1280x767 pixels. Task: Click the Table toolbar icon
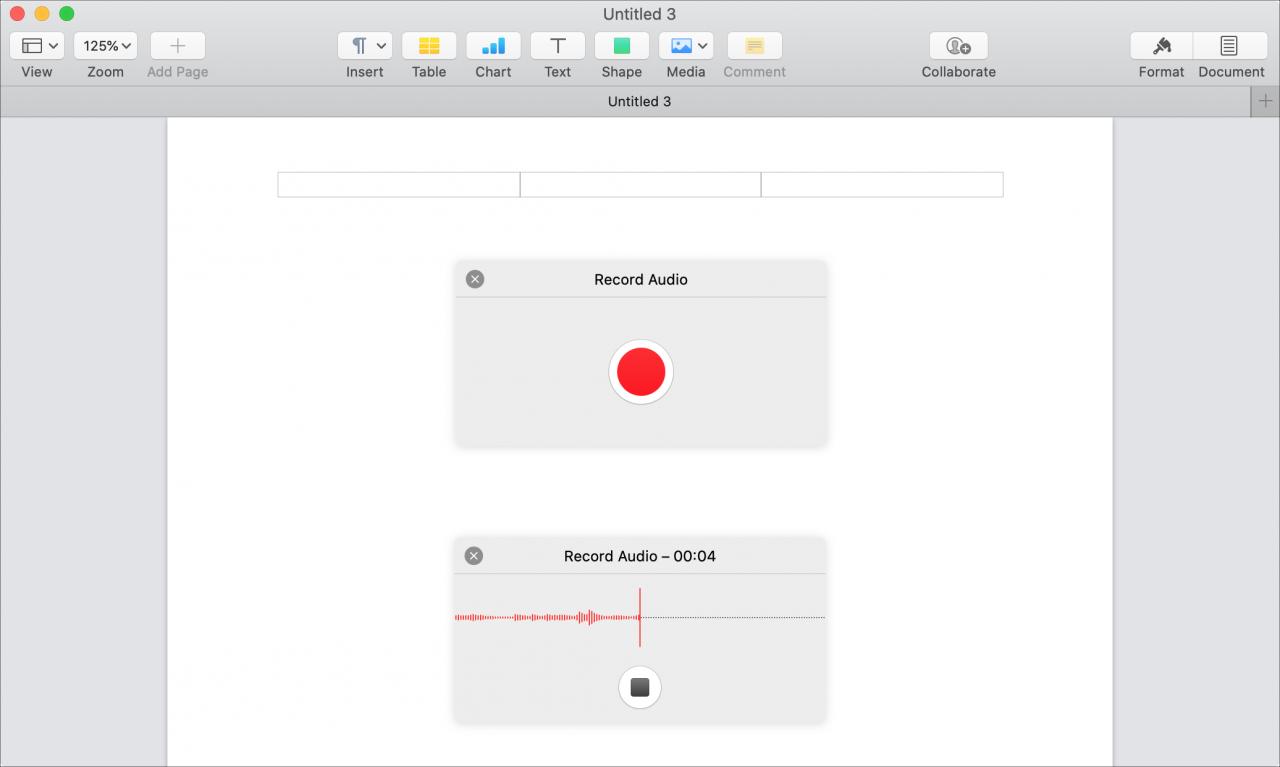click(429, 46)
